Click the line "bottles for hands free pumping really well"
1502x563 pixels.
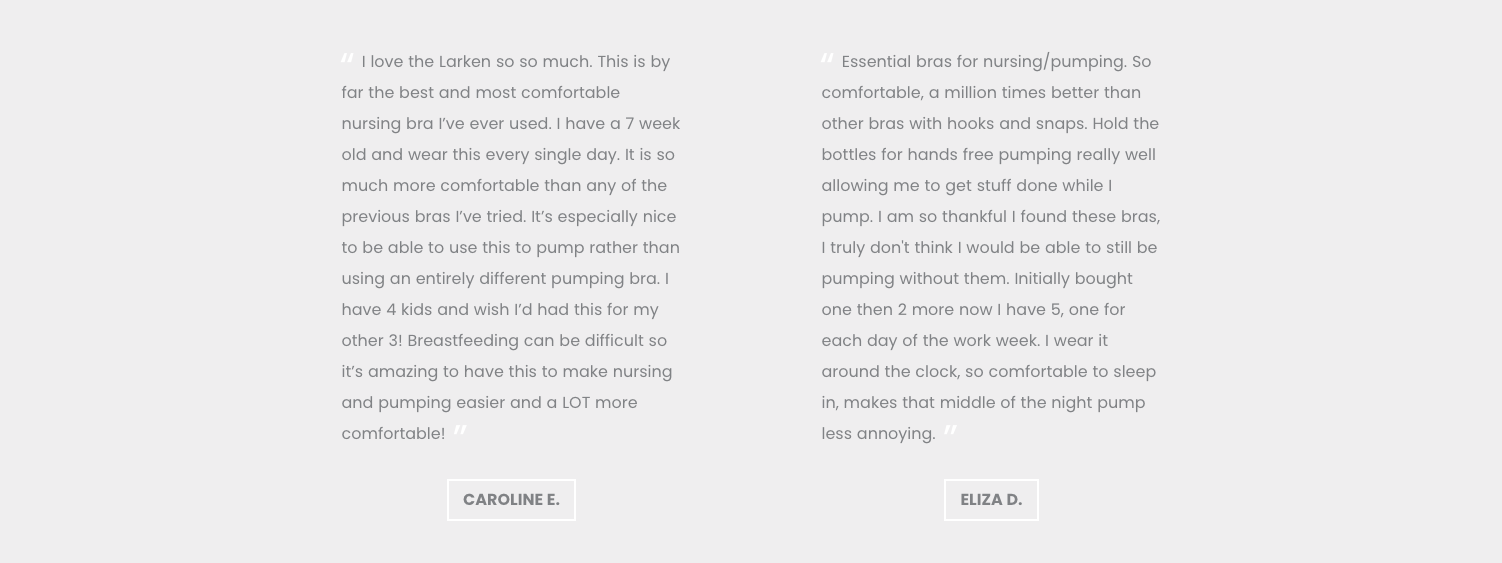989,155
